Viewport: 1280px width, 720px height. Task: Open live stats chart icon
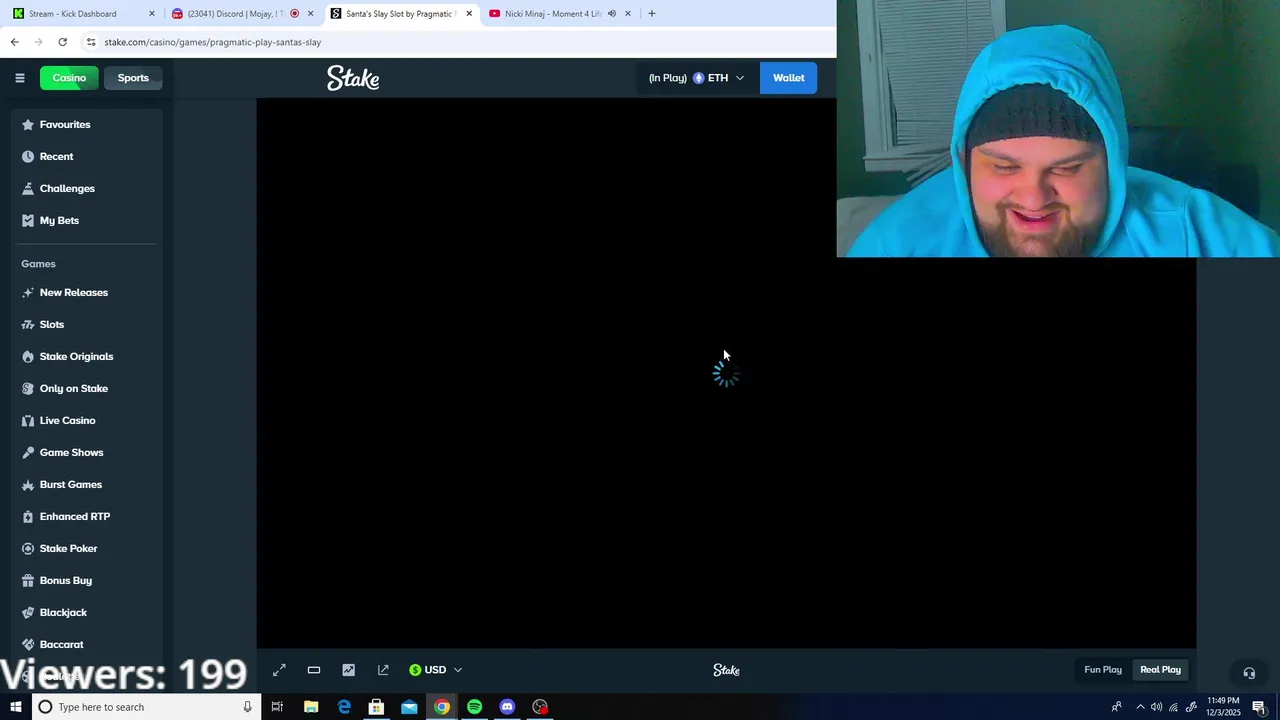348,670
